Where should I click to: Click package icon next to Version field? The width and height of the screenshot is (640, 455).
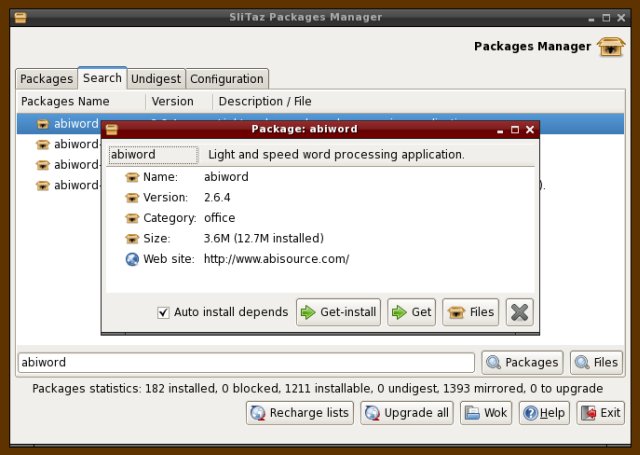pos(132,198)
